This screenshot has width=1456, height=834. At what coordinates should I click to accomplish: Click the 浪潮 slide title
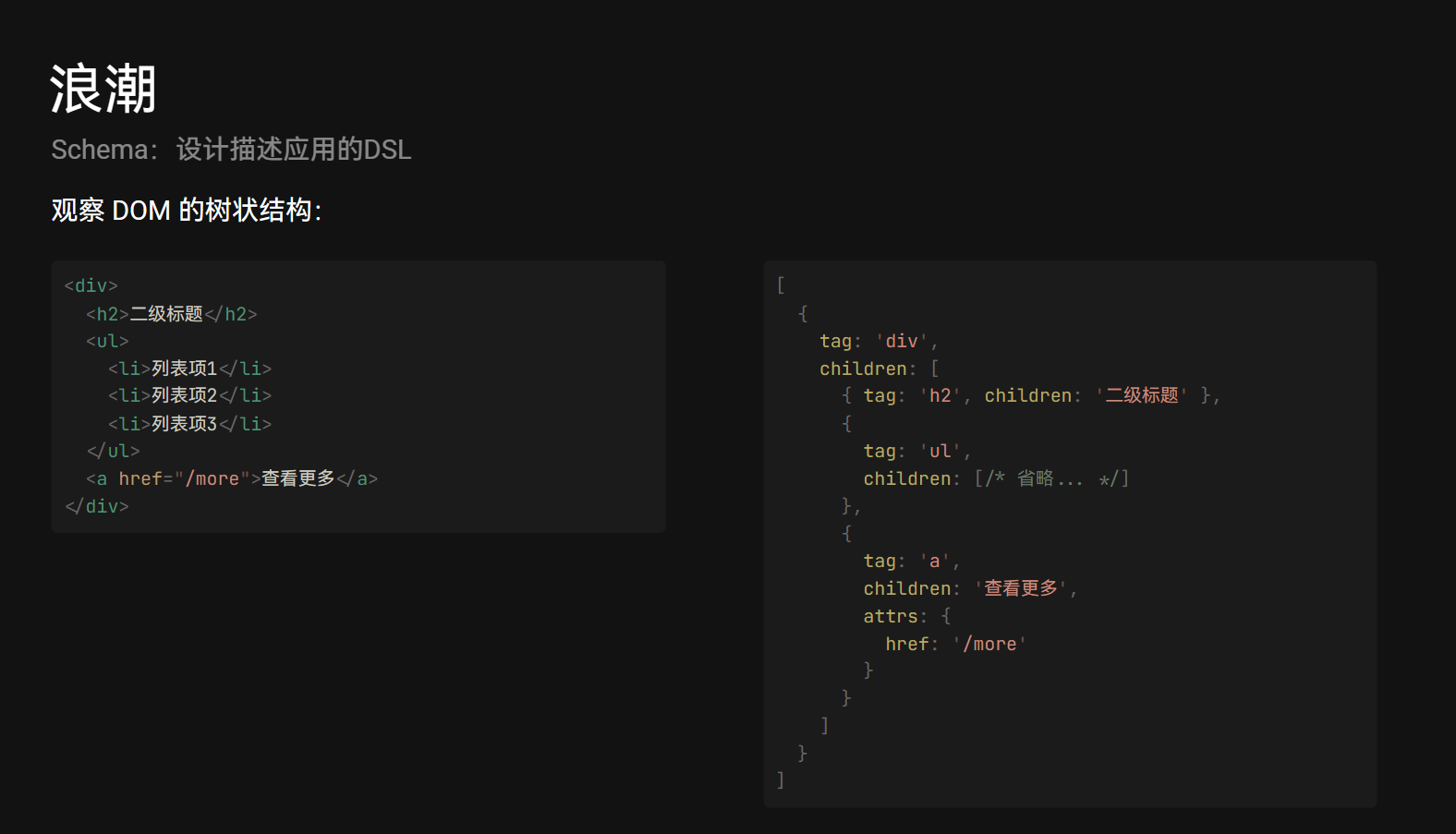[103, 90]
